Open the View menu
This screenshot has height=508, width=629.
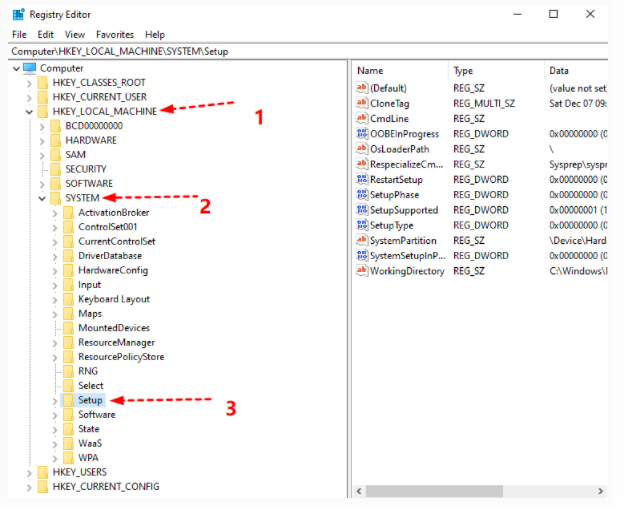[x=75, y=35]
